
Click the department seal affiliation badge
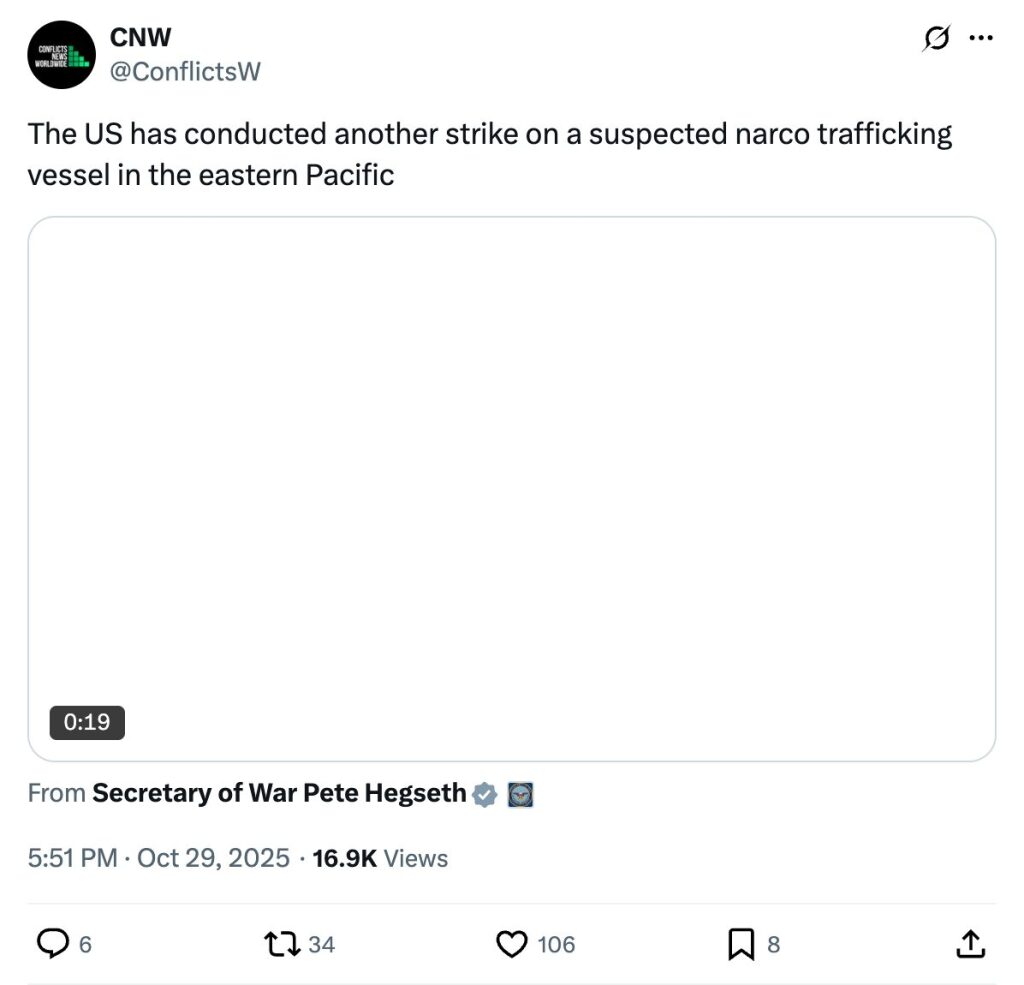click(520, 795)
